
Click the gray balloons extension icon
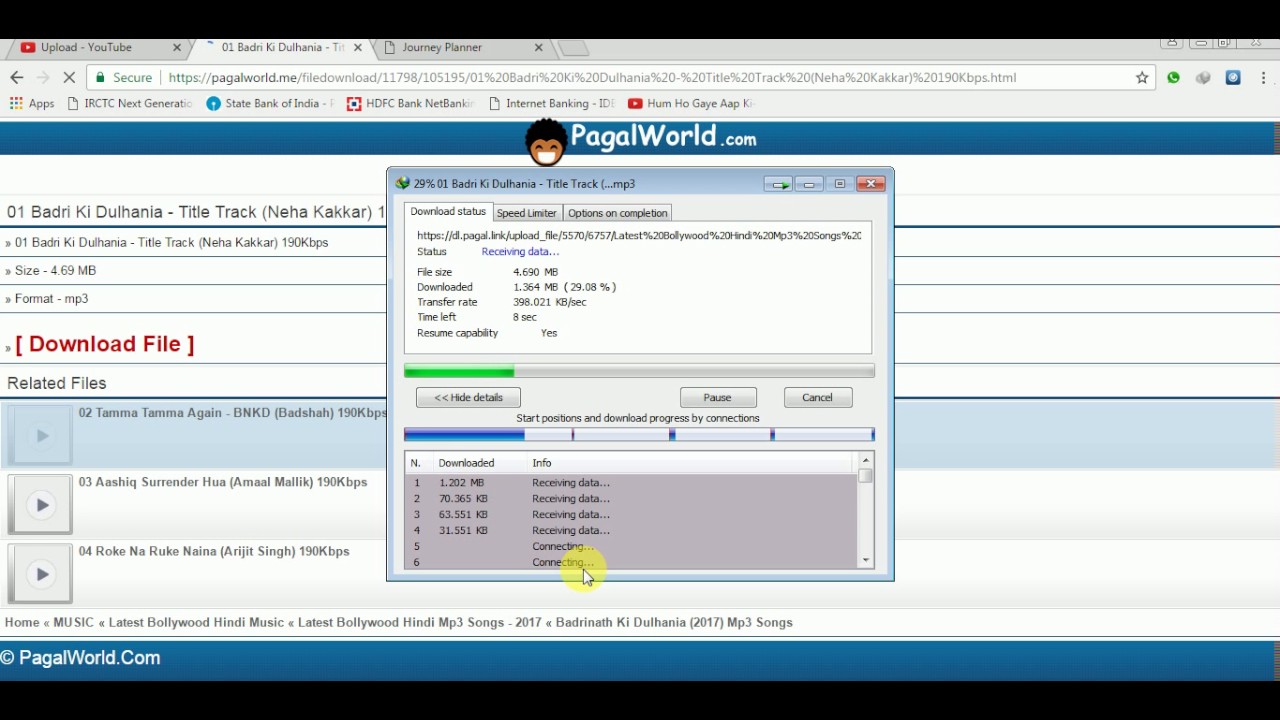coord(1204,77)
